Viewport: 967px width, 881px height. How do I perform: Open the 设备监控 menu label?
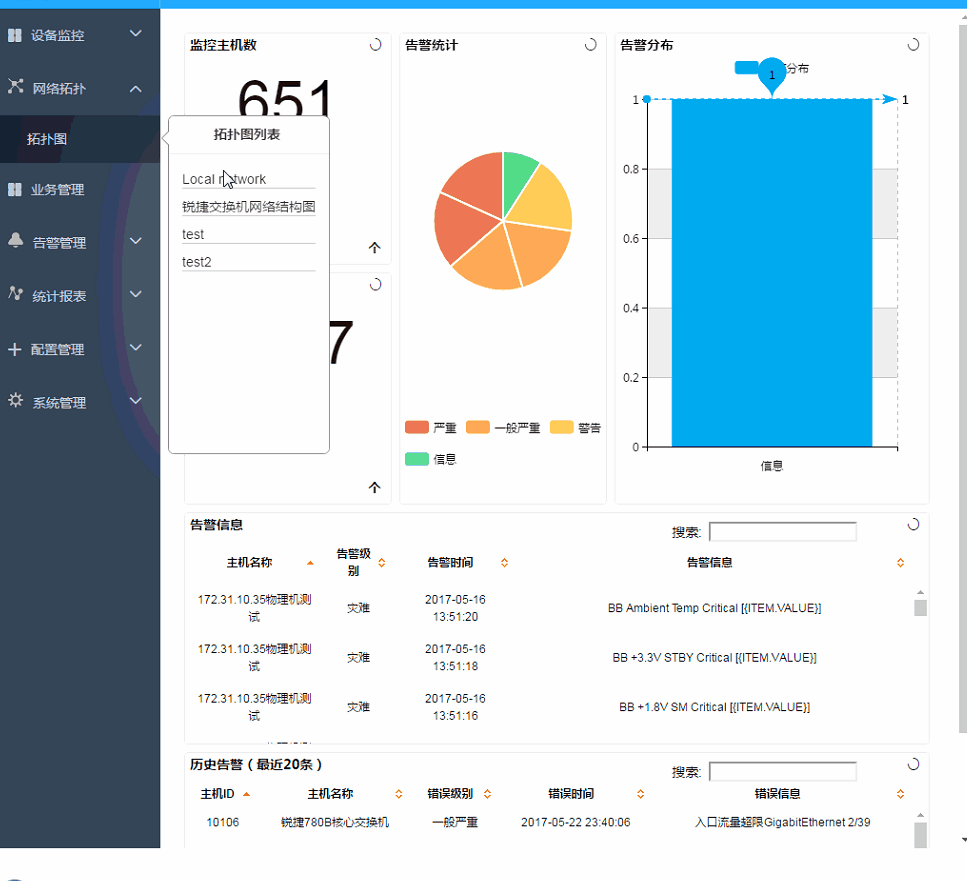click(x=58, y=36)
